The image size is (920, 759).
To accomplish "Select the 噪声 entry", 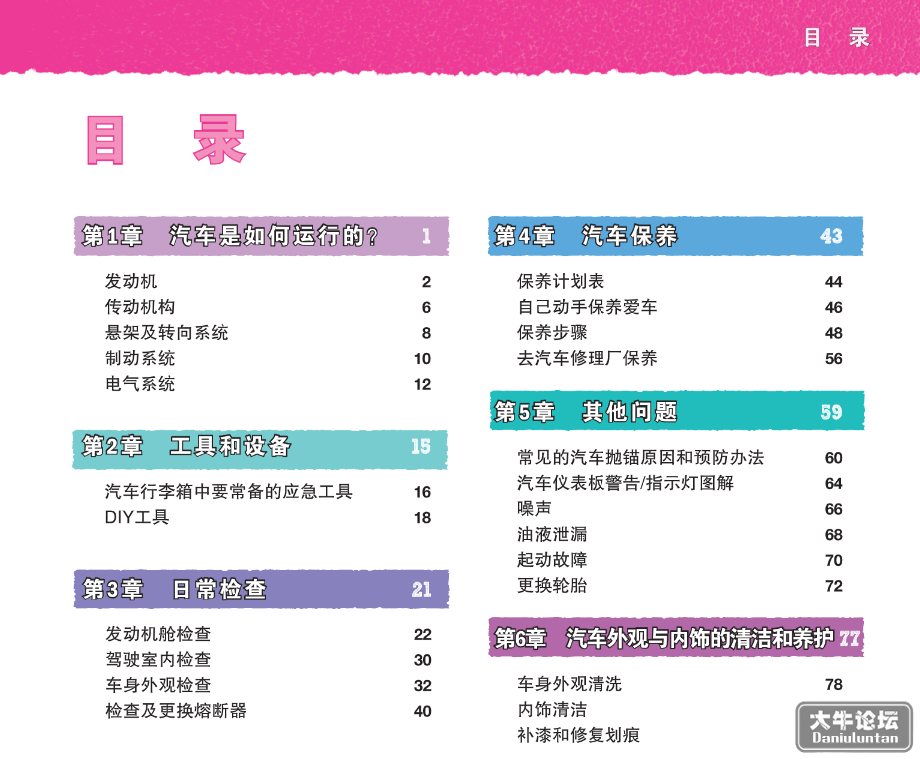I will [534, 509].
